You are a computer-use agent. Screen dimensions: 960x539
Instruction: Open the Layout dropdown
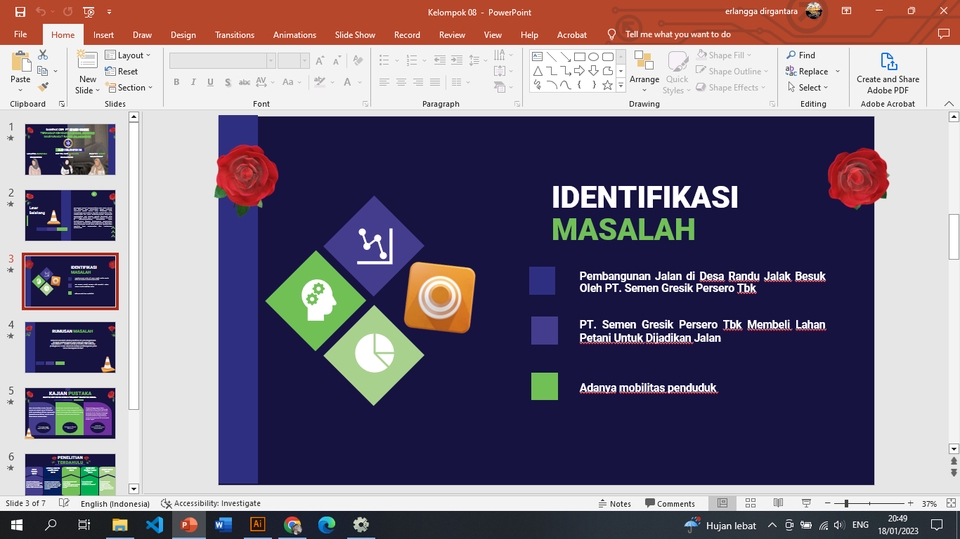coord(127,55)
